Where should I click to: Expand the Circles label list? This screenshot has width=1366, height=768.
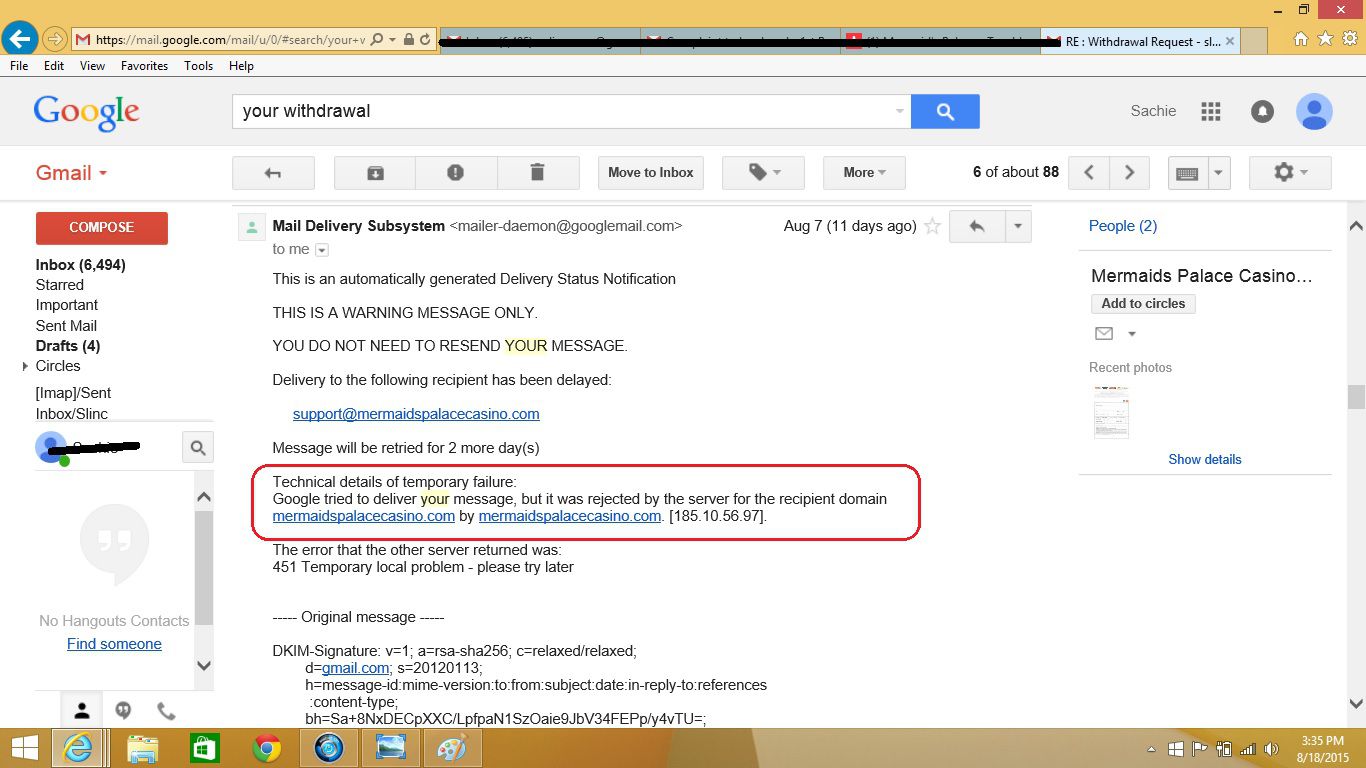(26, 367)
